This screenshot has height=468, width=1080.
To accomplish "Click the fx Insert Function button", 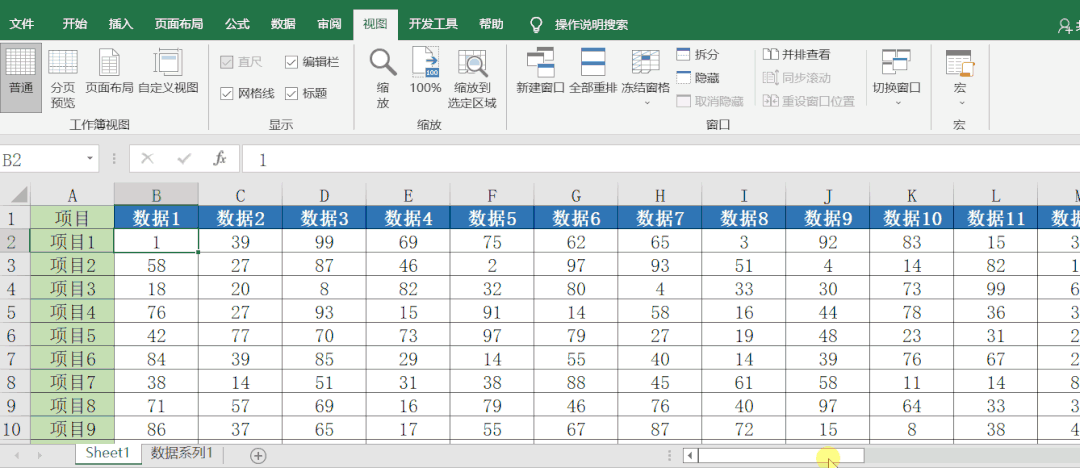I will (x=220, y=159).
